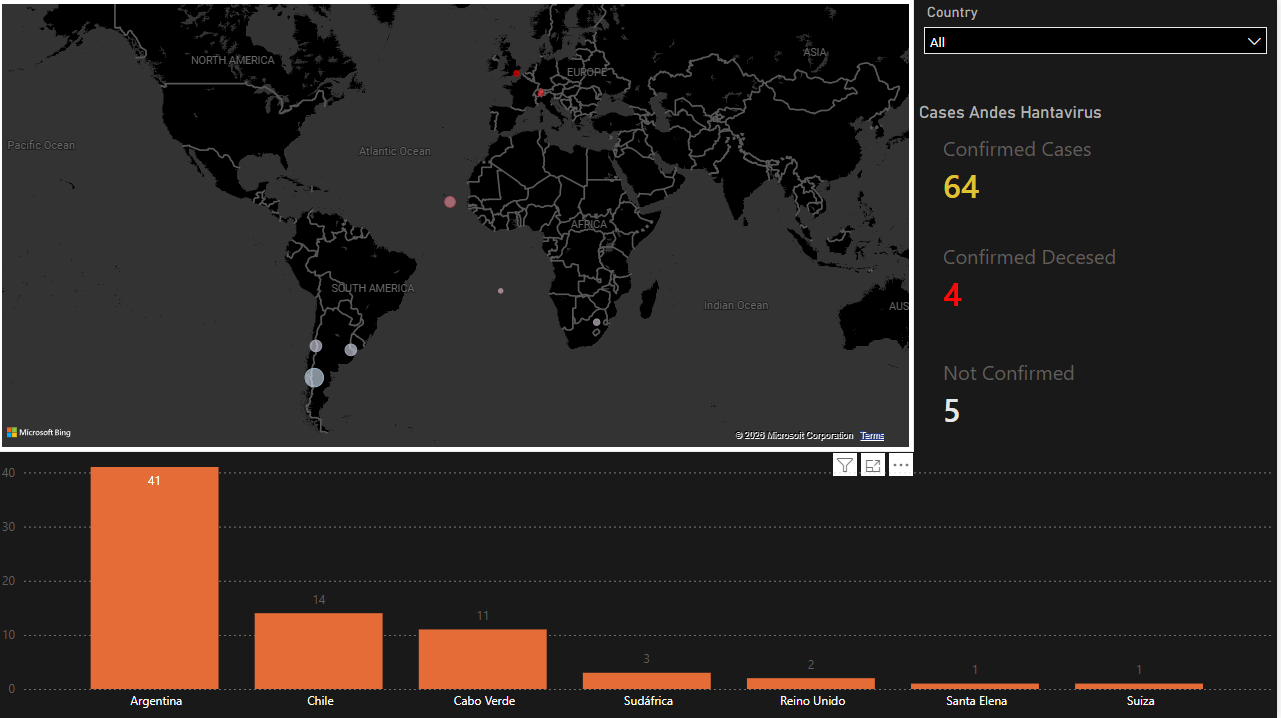Expand the Country slicer dropdown arrow

[x=1255, y=41]
